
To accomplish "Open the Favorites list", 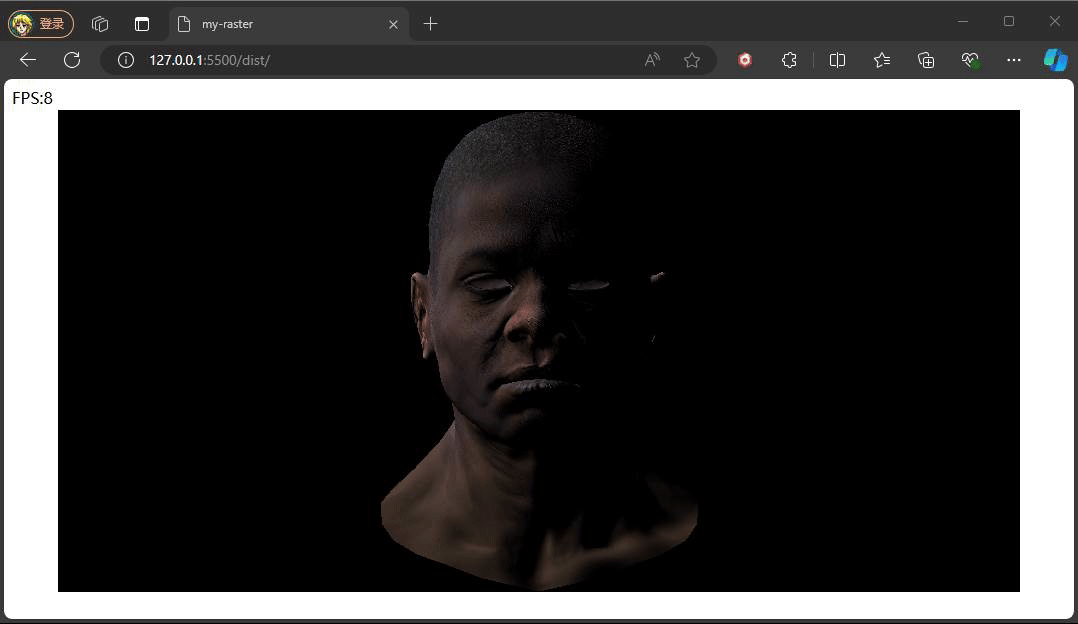I will click(x=882, y=60).
